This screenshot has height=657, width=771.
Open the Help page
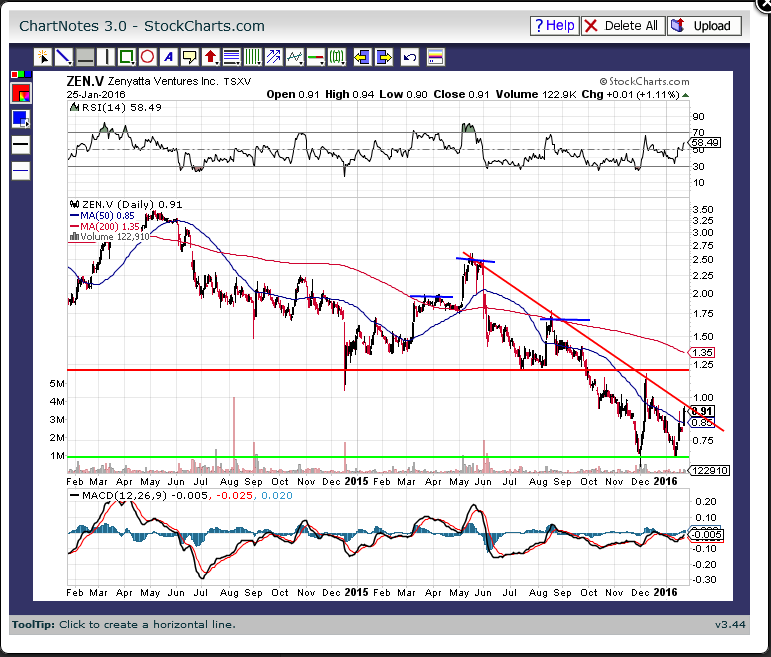tap(553, 26)
